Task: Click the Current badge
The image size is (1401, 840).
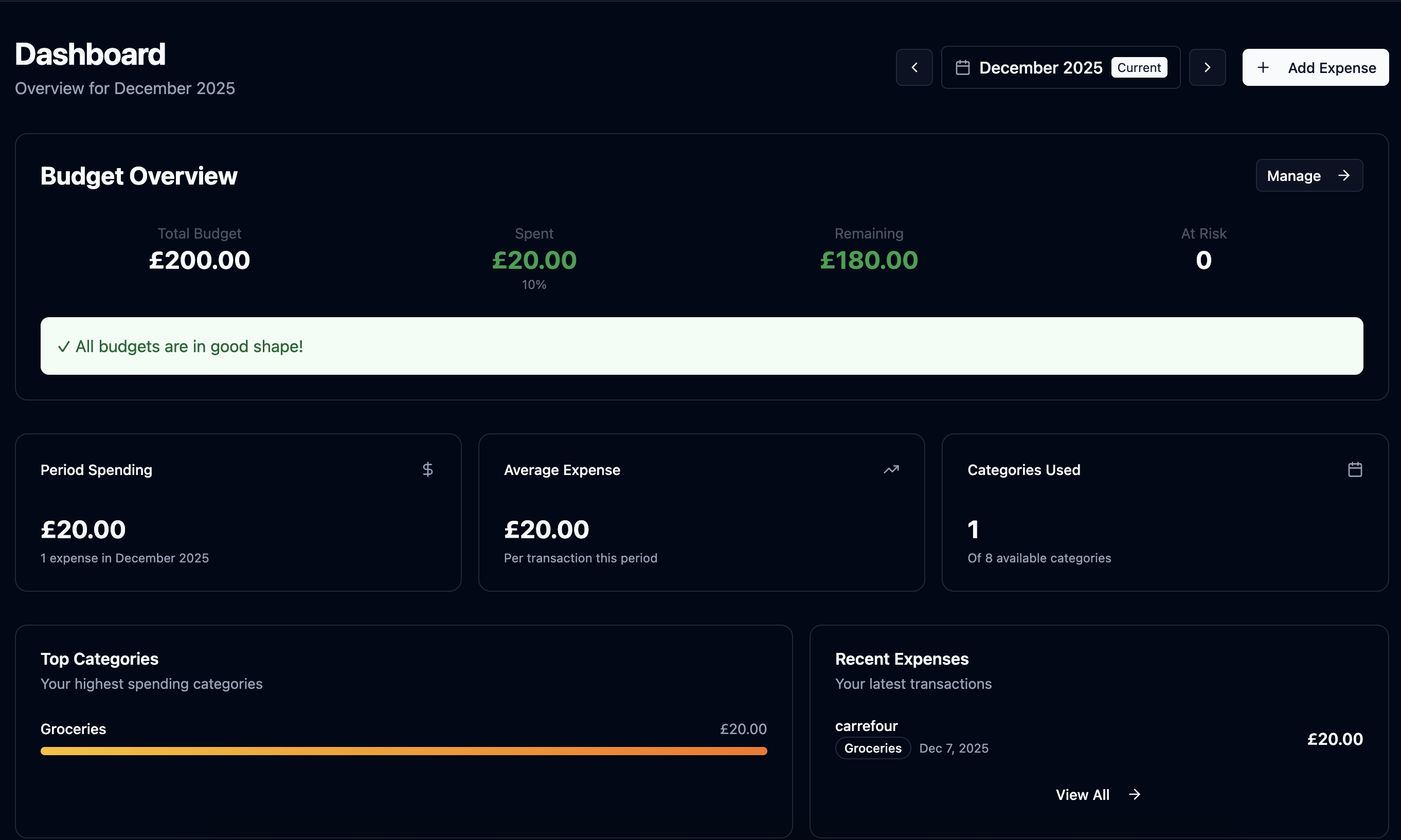Action: 1139,67
